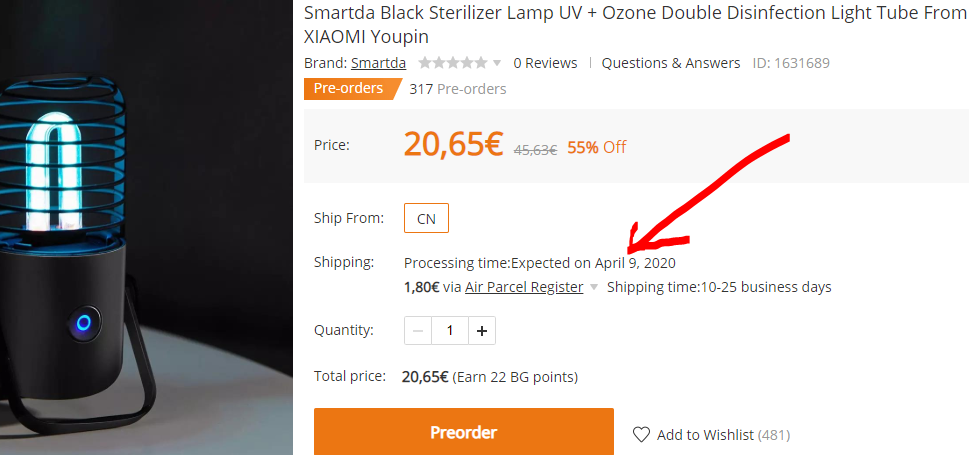Open the 0 Reviews section

pyautogui.click(x=545, y=63)
